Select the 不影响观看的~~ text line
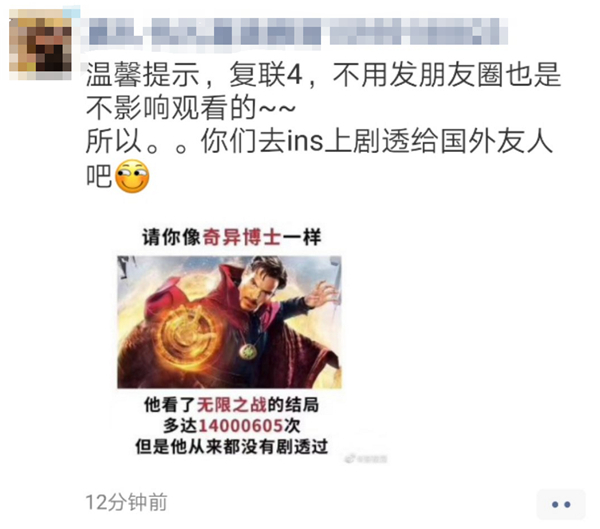600x529 pixels. pyautogui.click(x=191, y=108)
